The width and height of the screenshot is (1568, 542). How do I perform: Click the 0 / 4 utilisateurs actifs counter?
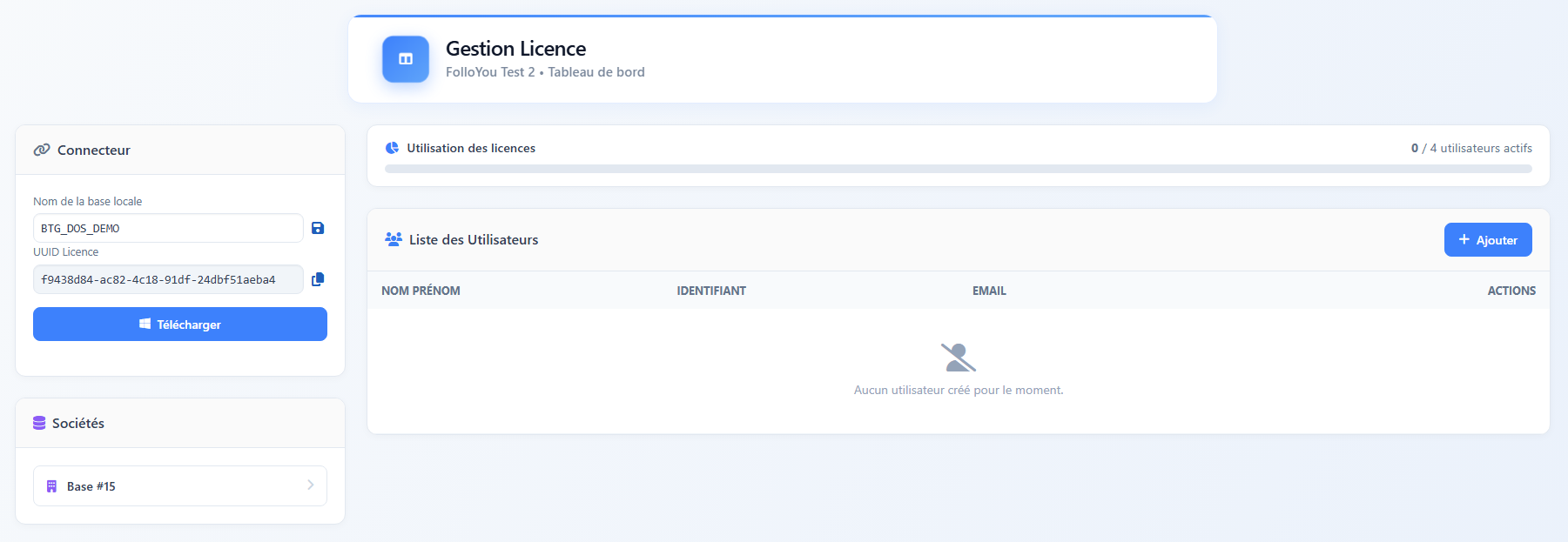1470,148
